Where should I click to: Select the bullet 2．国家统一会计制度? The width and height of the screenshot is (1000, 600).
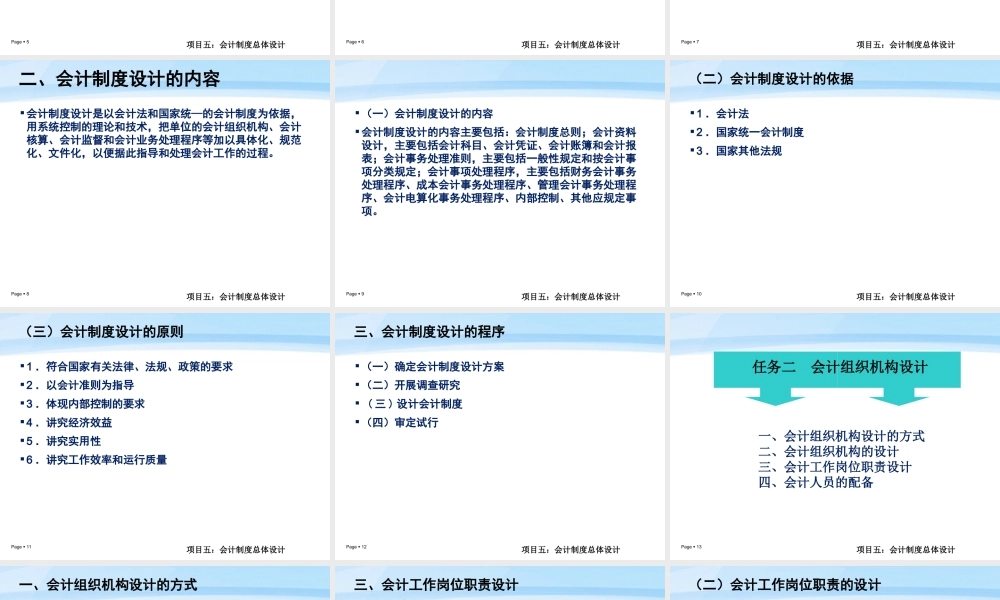pos(751,132)
